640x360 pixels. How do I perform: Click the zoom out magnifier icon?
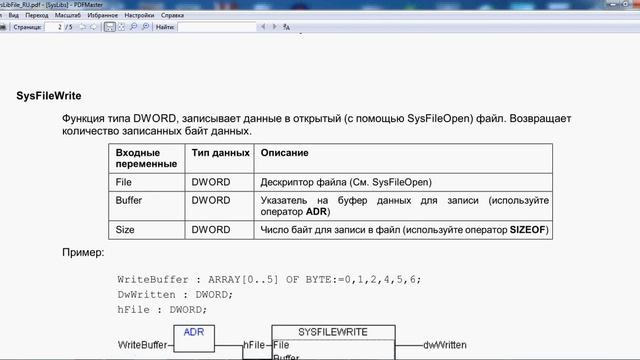pyautogui.click(x=133, y=27)
